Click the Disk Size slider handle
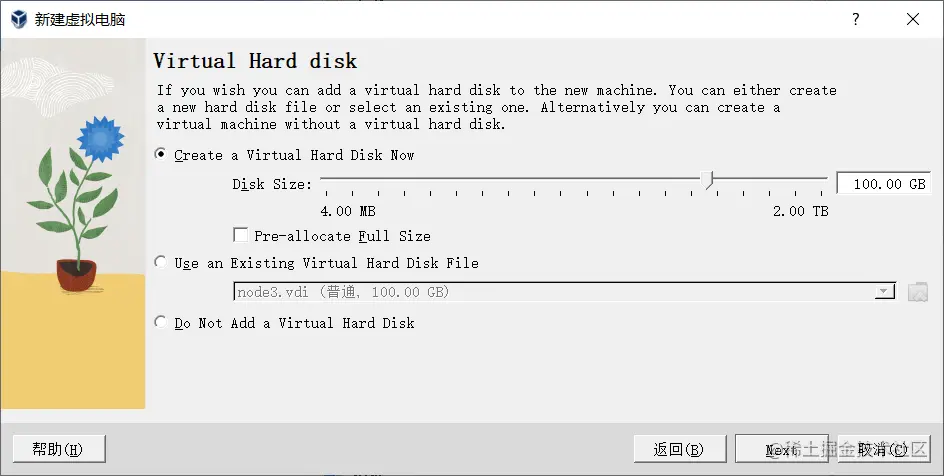This screenshot has width=944, height=476. point(709,181)
